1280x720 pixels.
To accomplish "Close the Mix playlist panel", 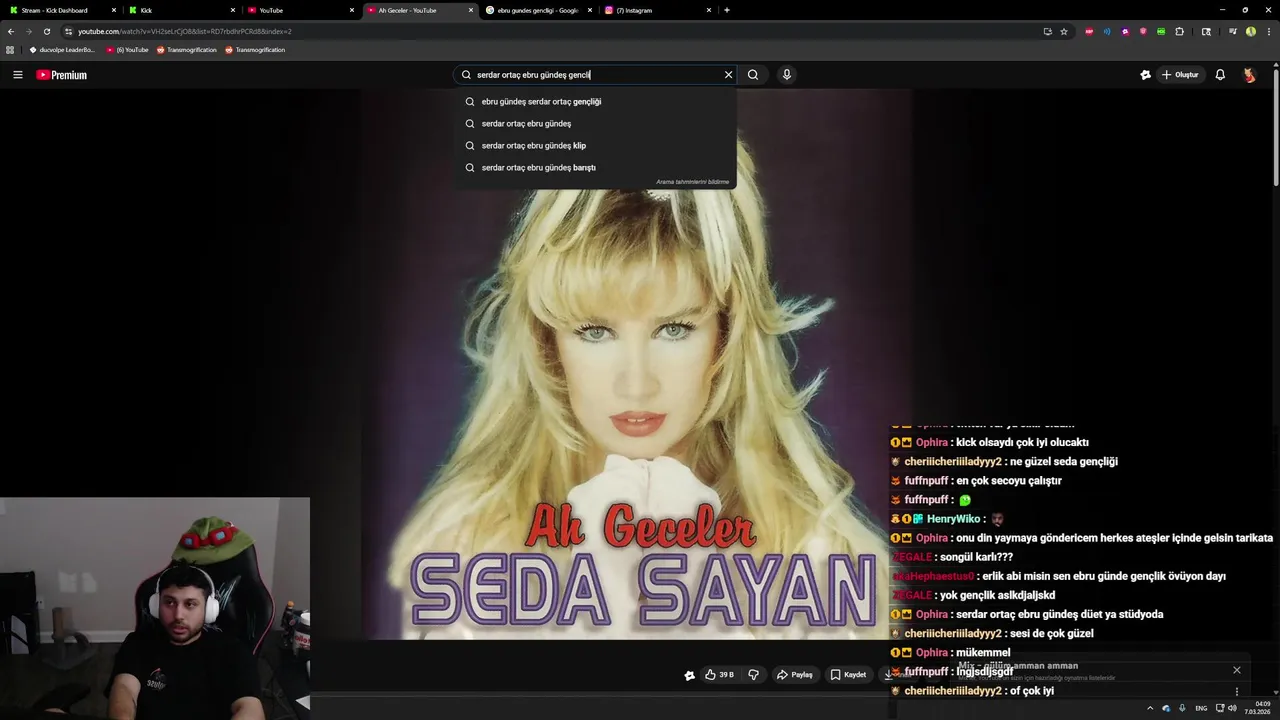I will [x=1237, y=670].
